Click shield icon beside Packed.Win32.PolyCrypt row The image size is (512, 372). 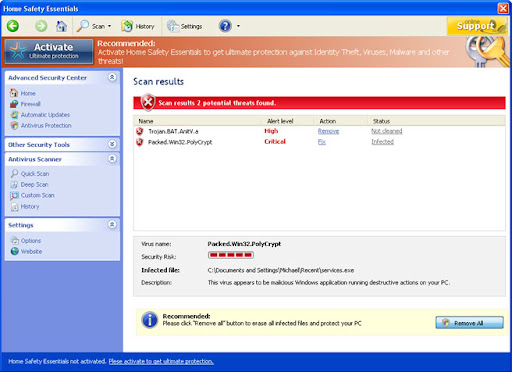(x=140, y=142)
